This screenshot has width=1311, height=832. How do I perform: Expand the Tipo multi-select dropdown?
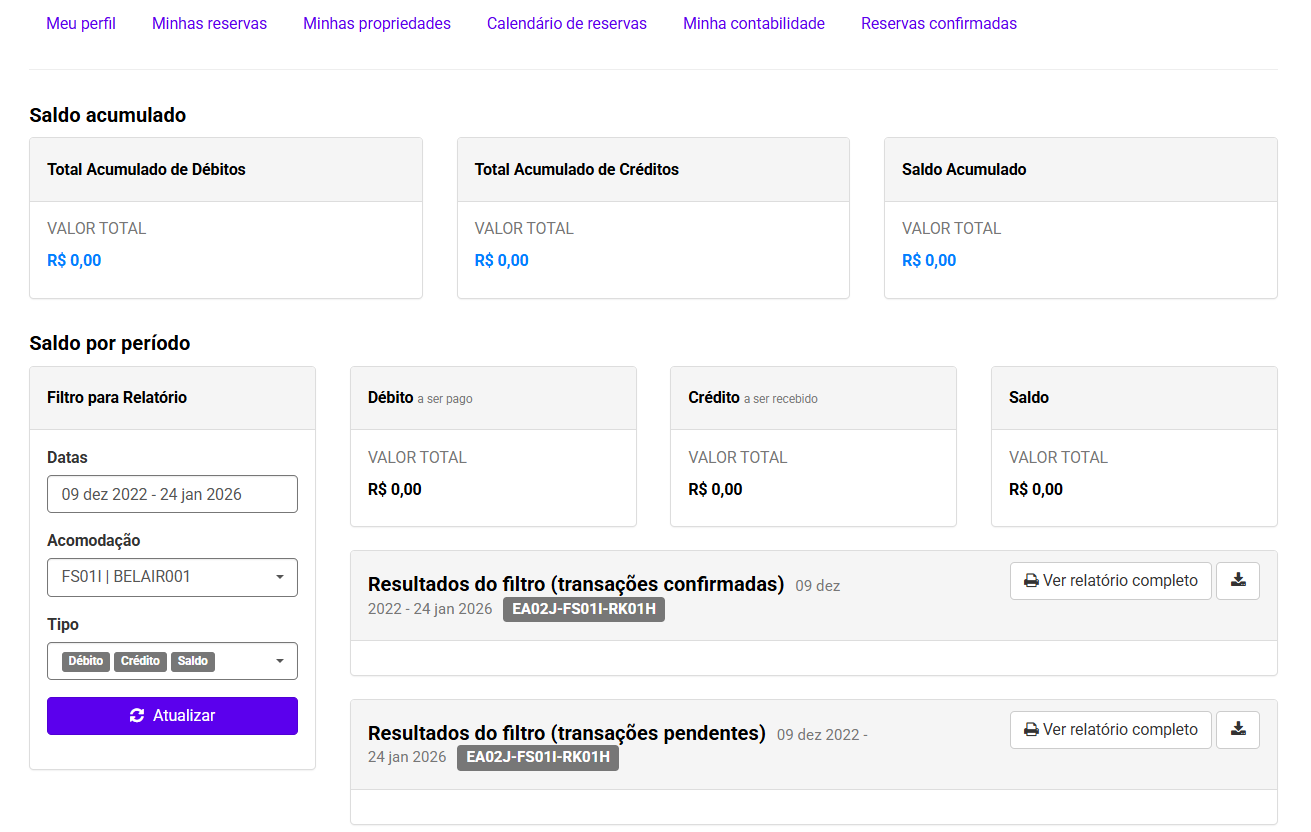[279, 661]
